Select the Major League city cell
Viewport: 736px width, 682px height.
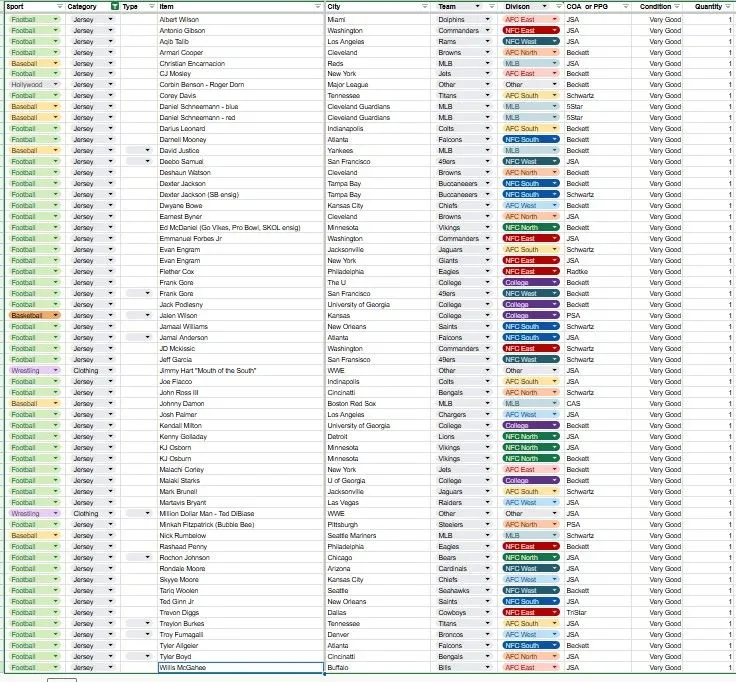[378, 84]
